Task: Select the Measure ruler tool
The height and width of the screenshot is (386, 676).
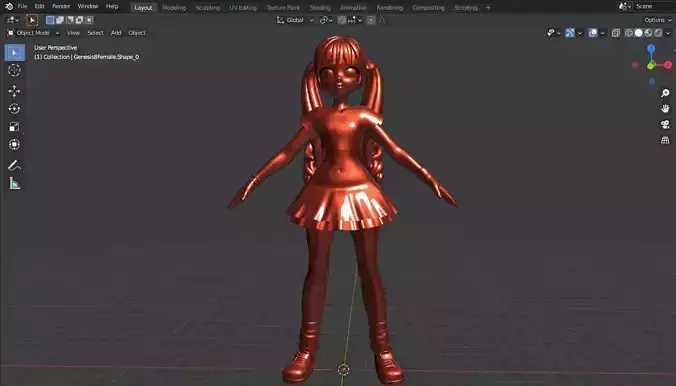Action: click(x=14, y=184)
